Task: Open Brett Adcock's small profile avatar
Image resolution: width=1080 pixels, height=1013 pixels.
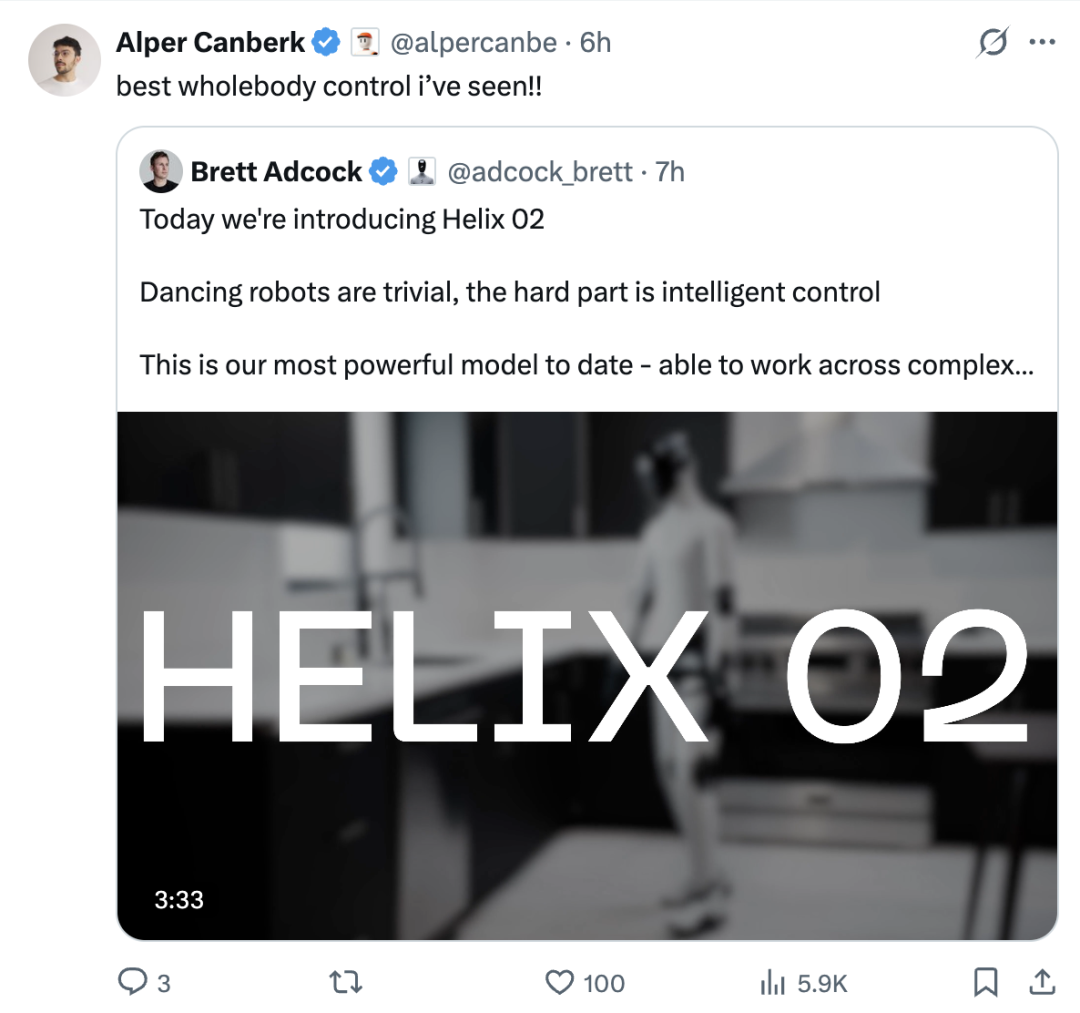Action: pos(161,172)
